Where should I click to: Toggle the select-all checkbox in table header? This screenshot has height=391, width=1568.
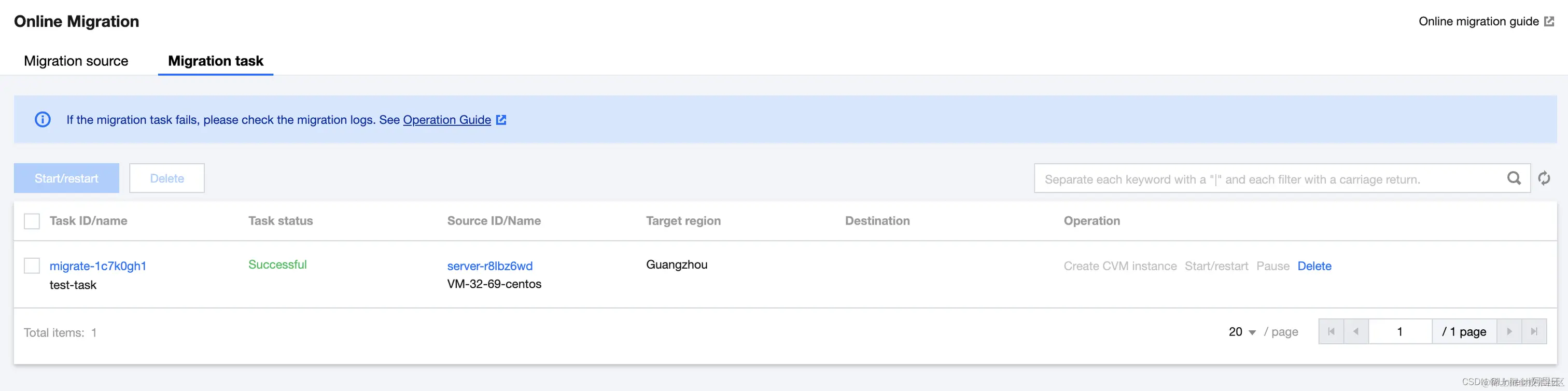click(32, 221)
